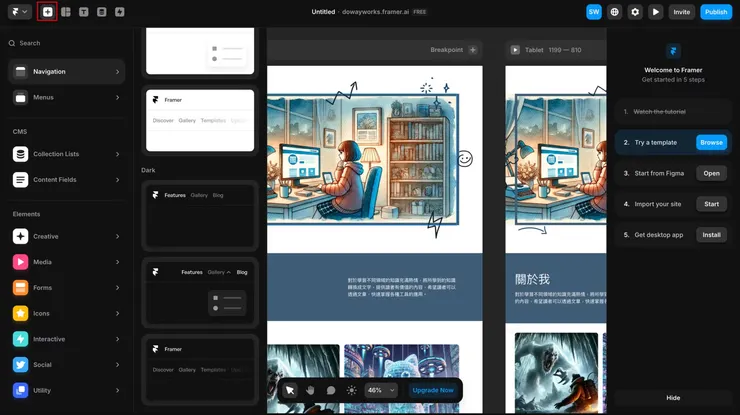Click the Preview play button in top bar

(x=656, y=12)
